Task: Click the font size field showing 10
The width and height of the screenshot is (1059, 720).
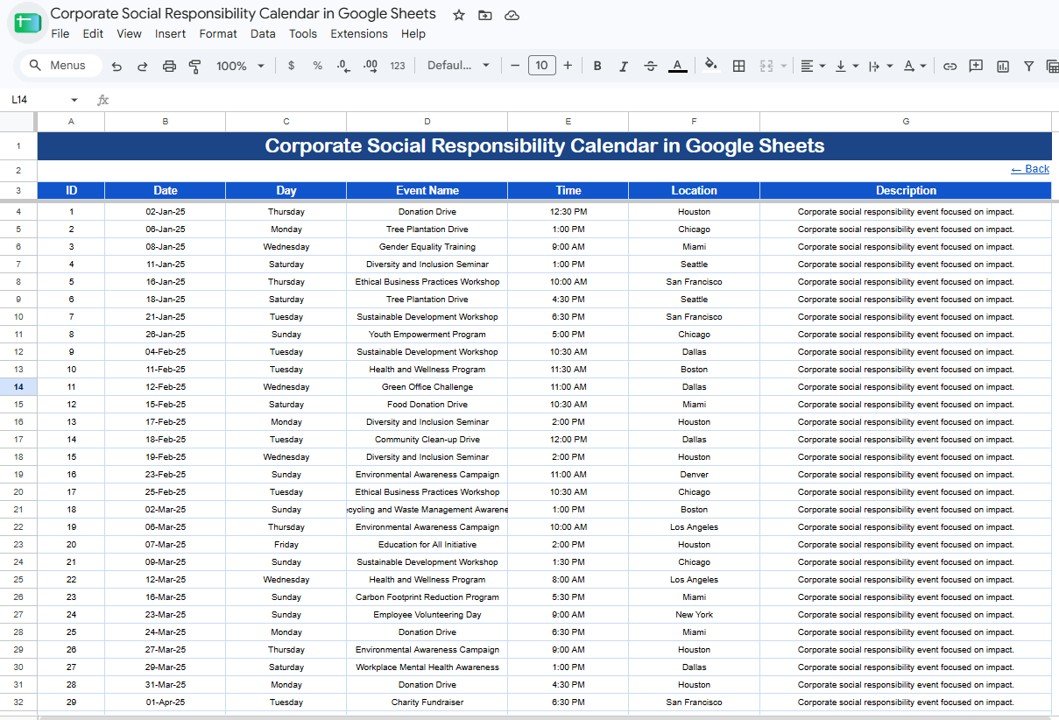Action: (542, 66)
